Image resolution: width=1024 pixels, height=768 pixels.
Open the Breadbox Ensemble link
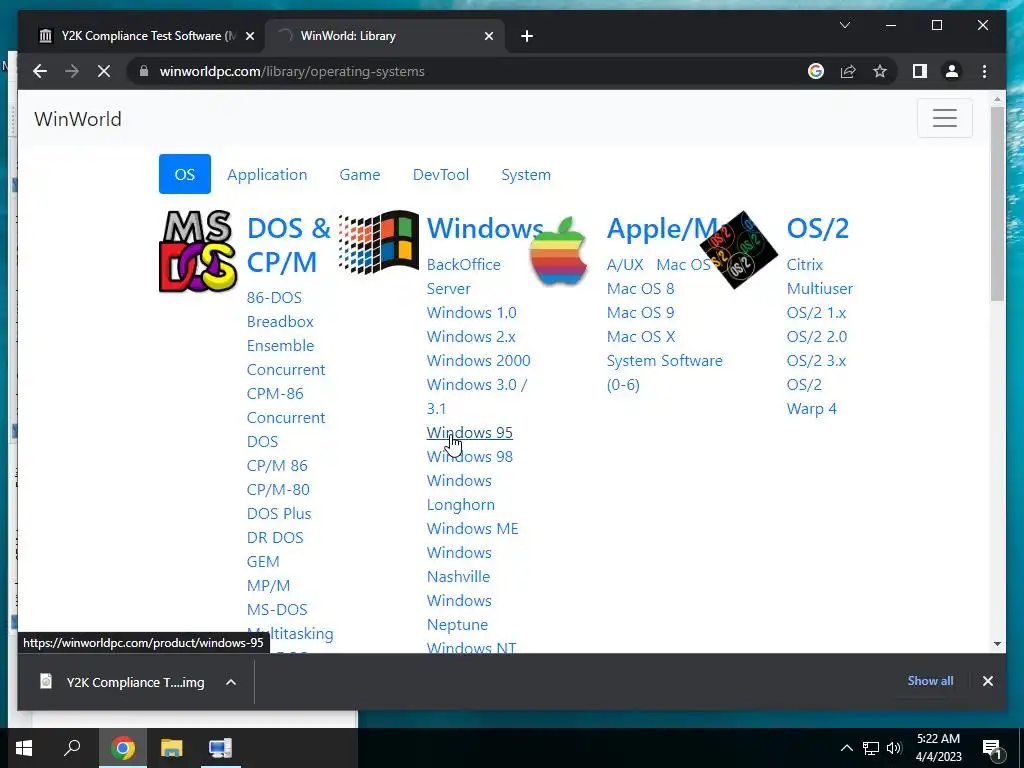(x=281, y=333)
